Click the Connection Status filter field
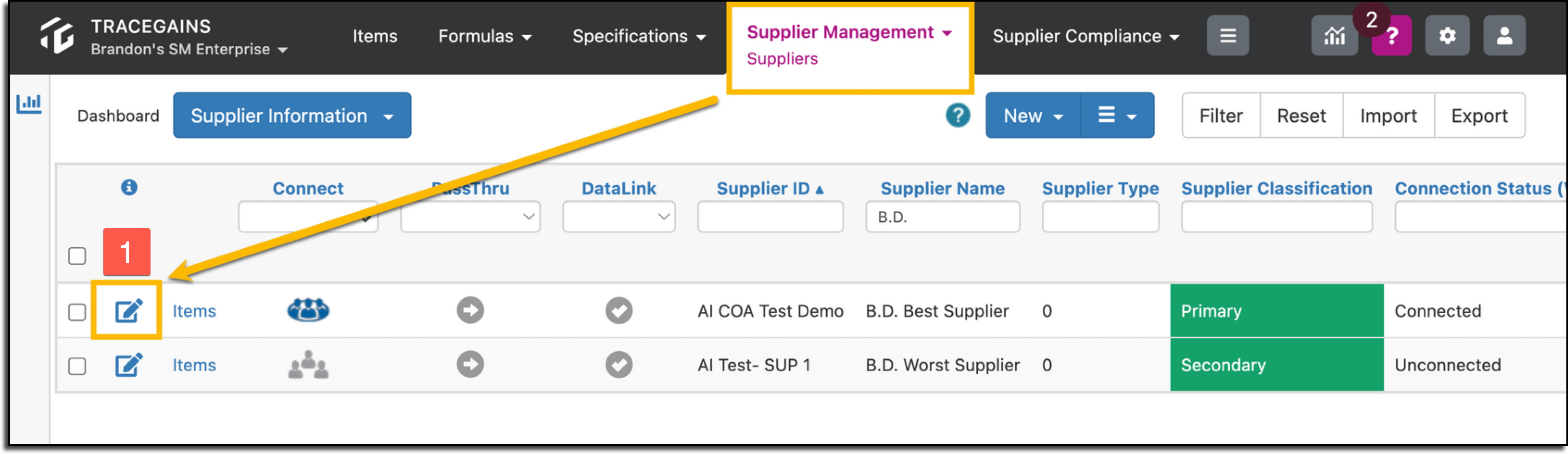Screen dimensions: 1568x454 [1480, 216]
